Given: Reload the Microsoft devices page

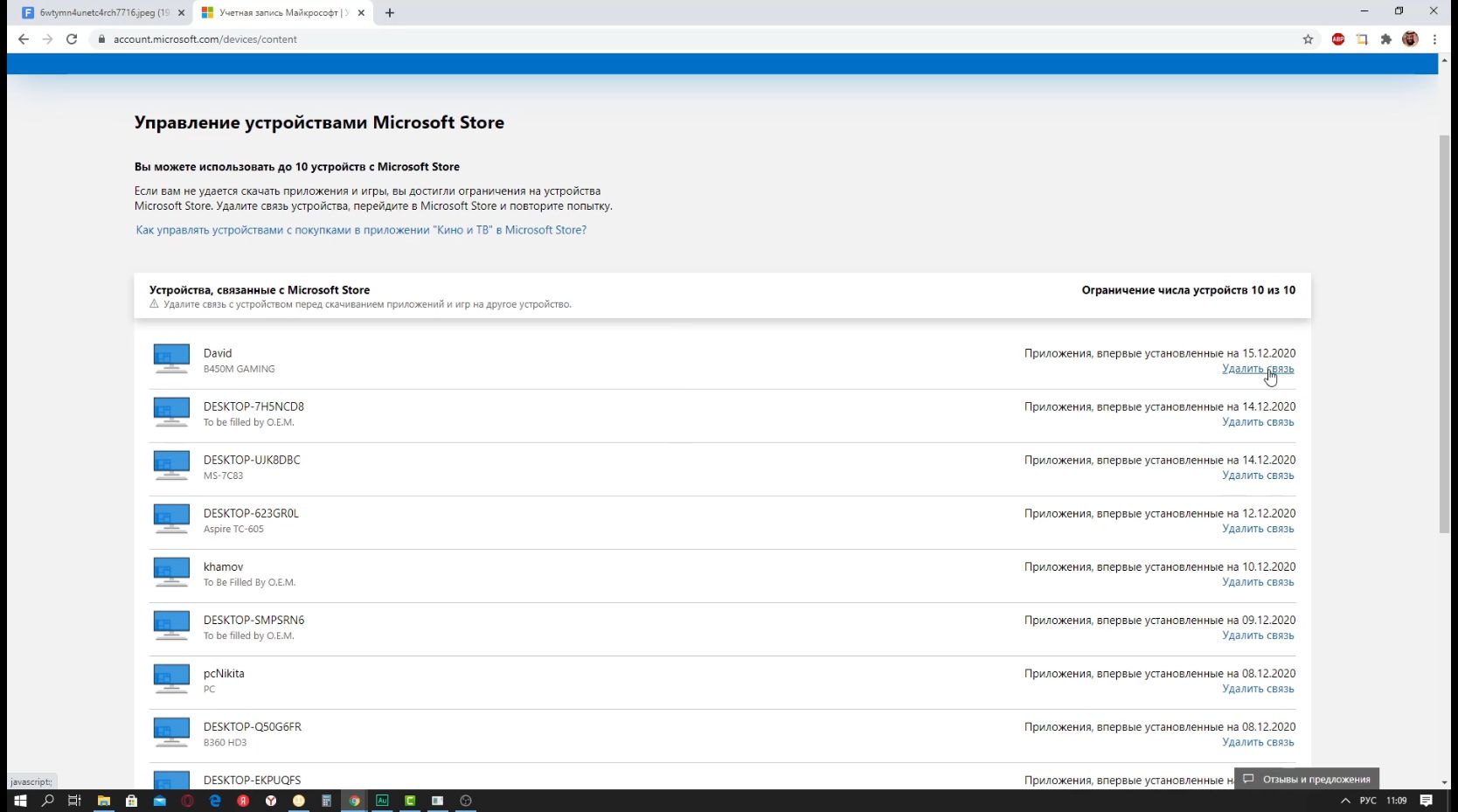Looking at the screenshot, I should tap(72, 39).
